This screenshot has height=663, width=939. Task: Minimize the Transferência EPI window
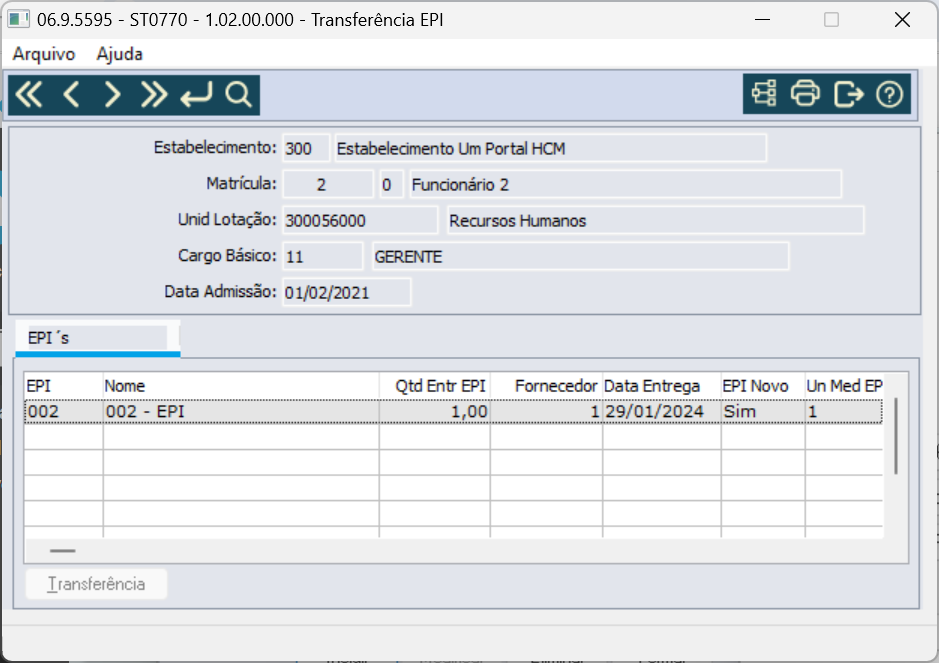pos(762,20)
